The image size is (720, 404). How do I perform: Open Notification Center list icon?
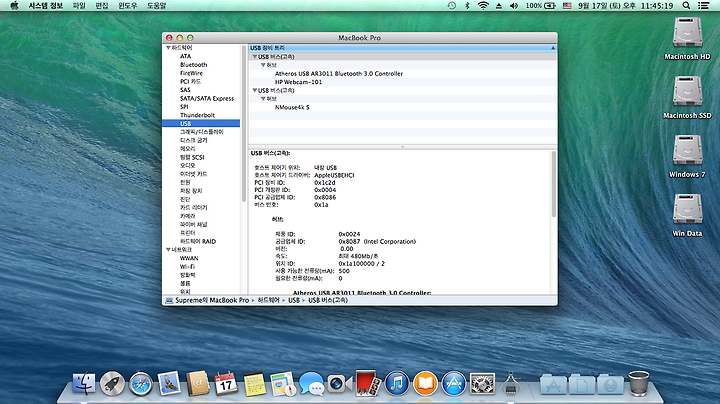pyautogui.click(x=703, y=6)
